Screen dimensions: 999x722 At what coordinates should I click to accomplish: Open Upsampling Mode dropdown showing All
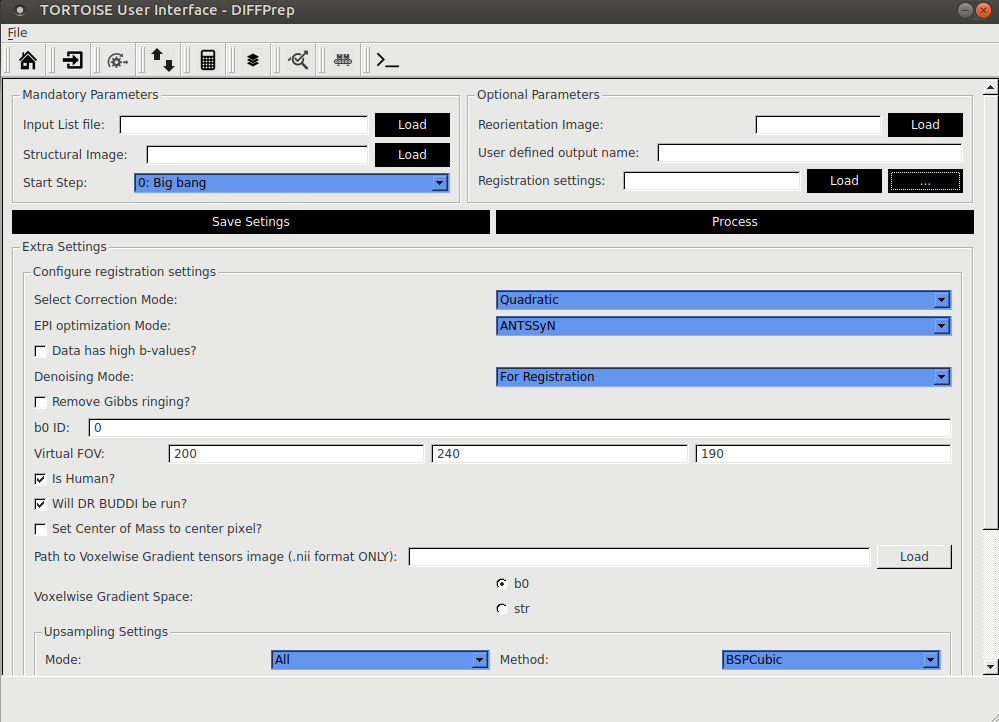pyautogui.click(x=380, y=660)
